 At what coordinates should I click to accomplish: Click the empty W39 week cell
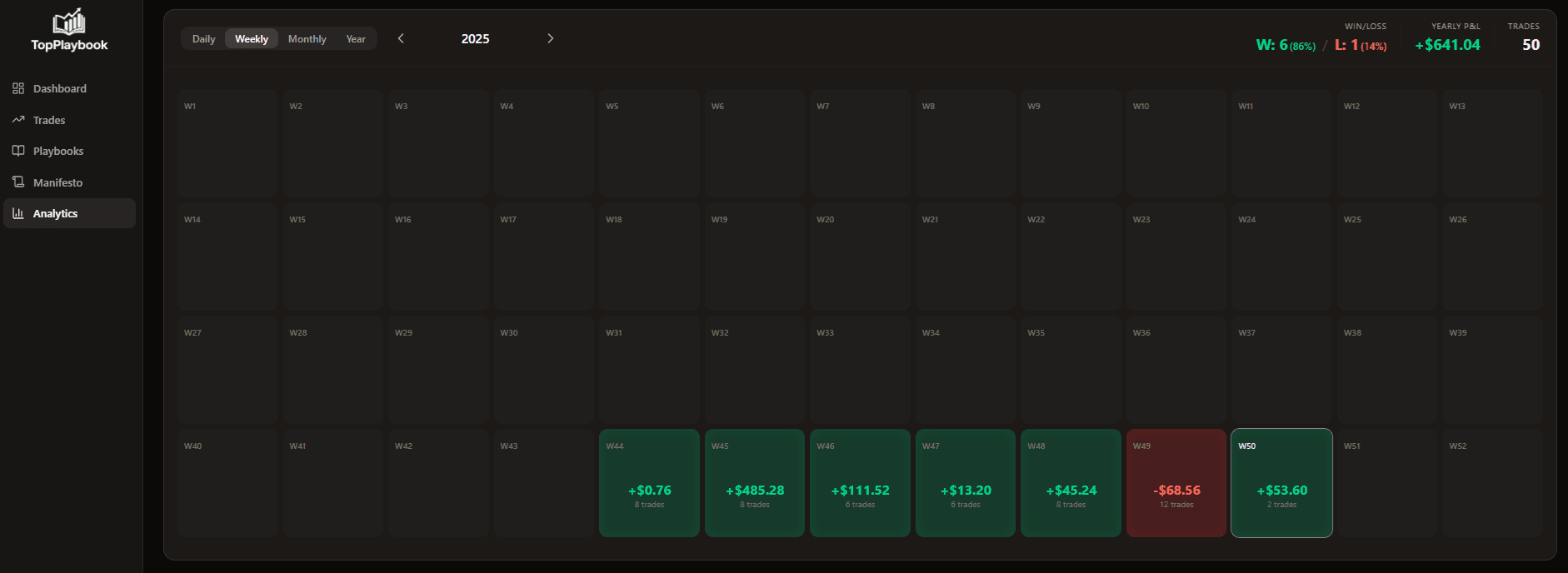click(x=1493, y=370)
